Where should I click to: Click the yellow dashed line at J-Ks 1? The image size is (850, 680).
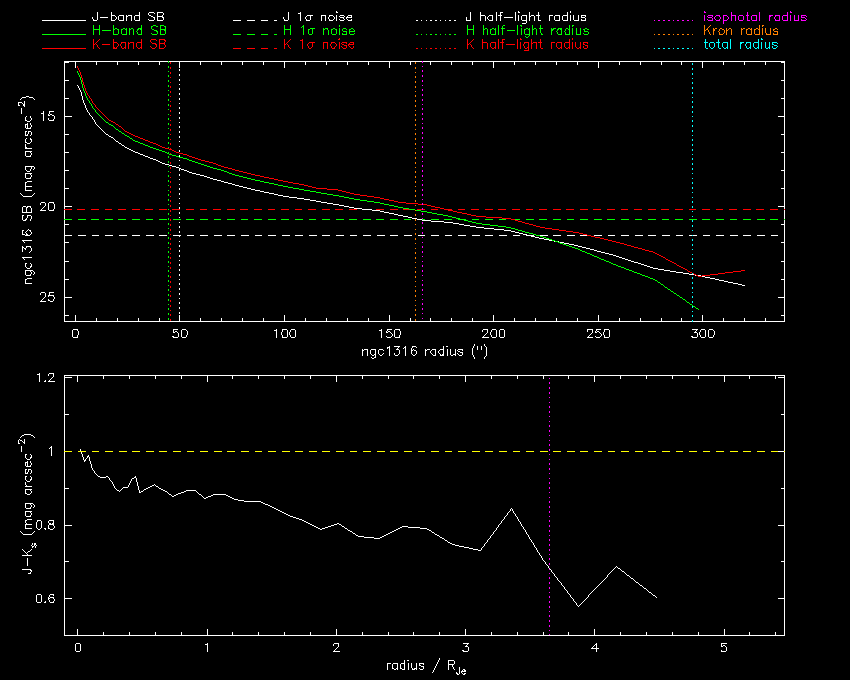(x=424, y=451)
